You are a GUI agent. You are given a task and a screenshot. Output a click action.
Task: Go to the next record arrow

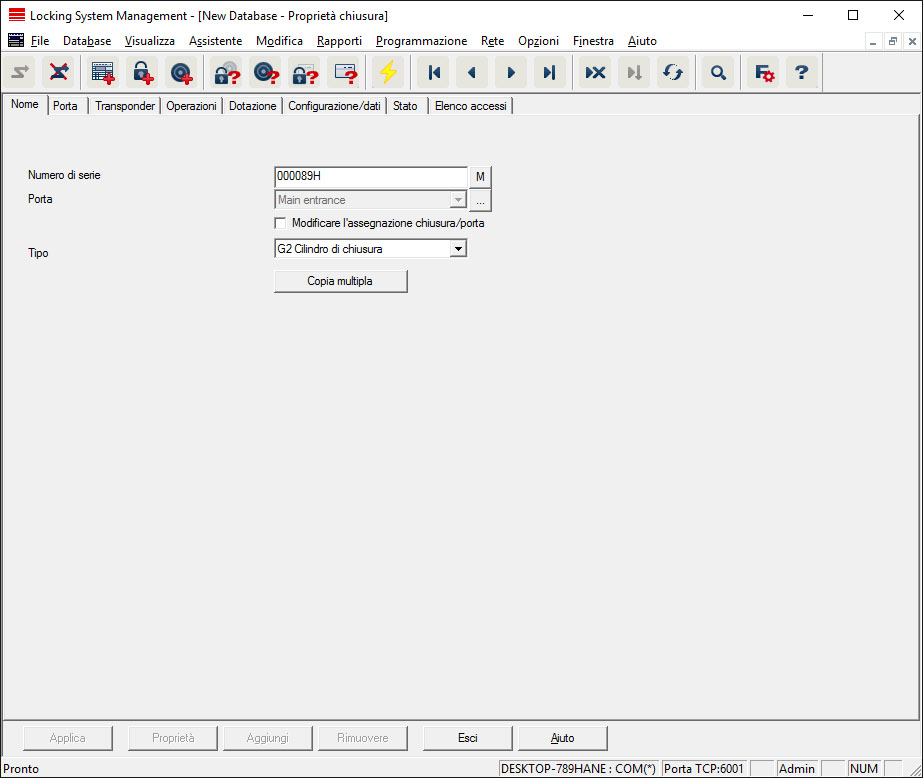[x=511, y=73]
